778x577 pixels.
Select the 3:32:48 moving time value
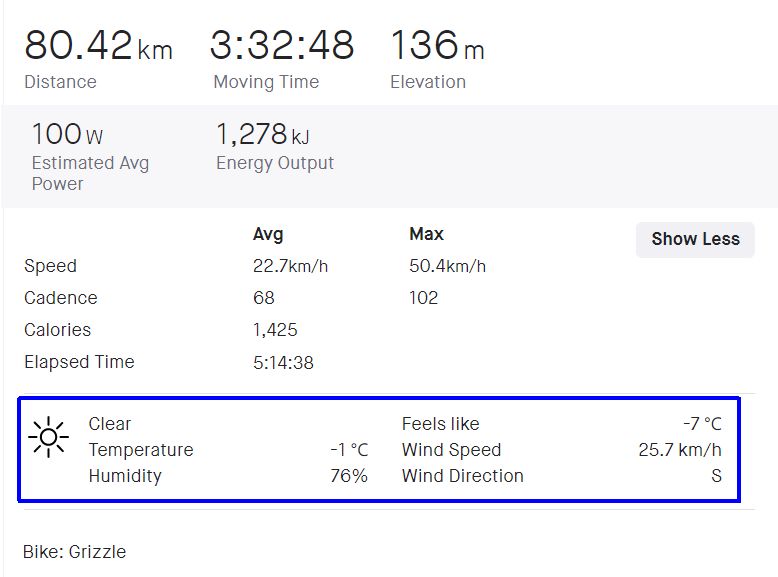click(282, 46)
